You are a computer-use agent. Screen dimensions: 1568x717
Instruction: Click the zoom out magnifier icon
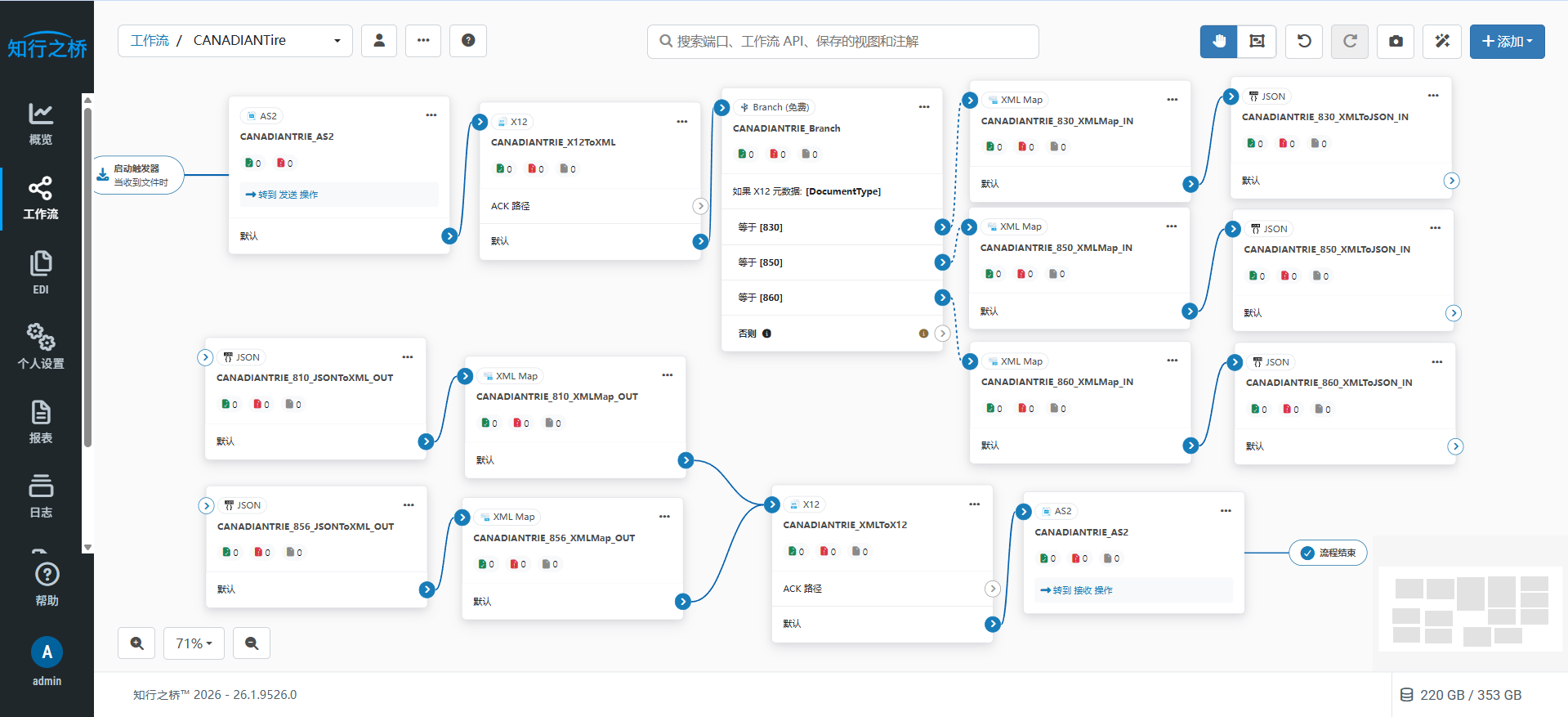click(252, 643)
